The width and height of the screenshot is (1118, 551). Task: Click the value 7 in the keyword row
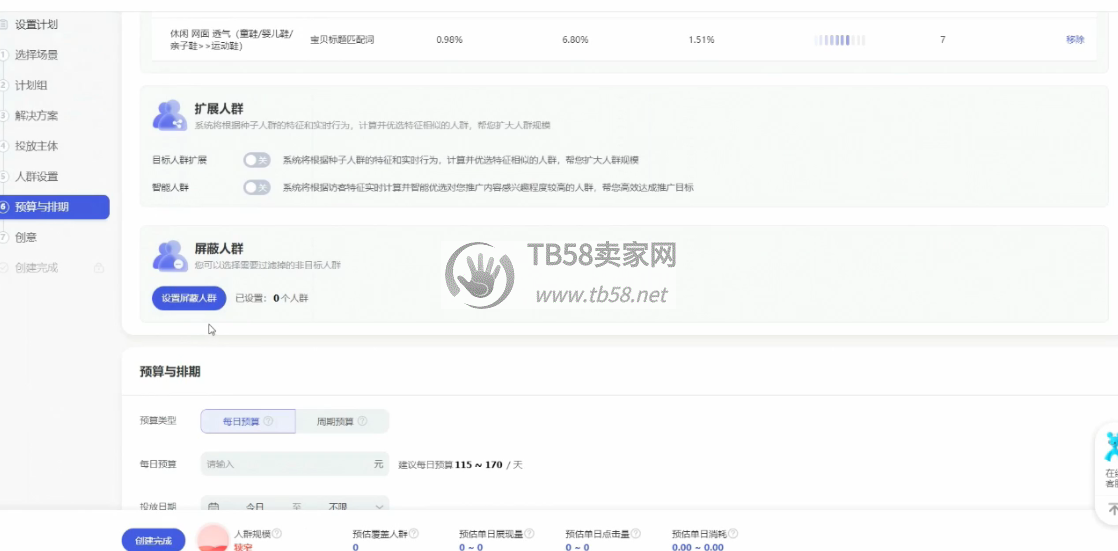tap(943, 40)
